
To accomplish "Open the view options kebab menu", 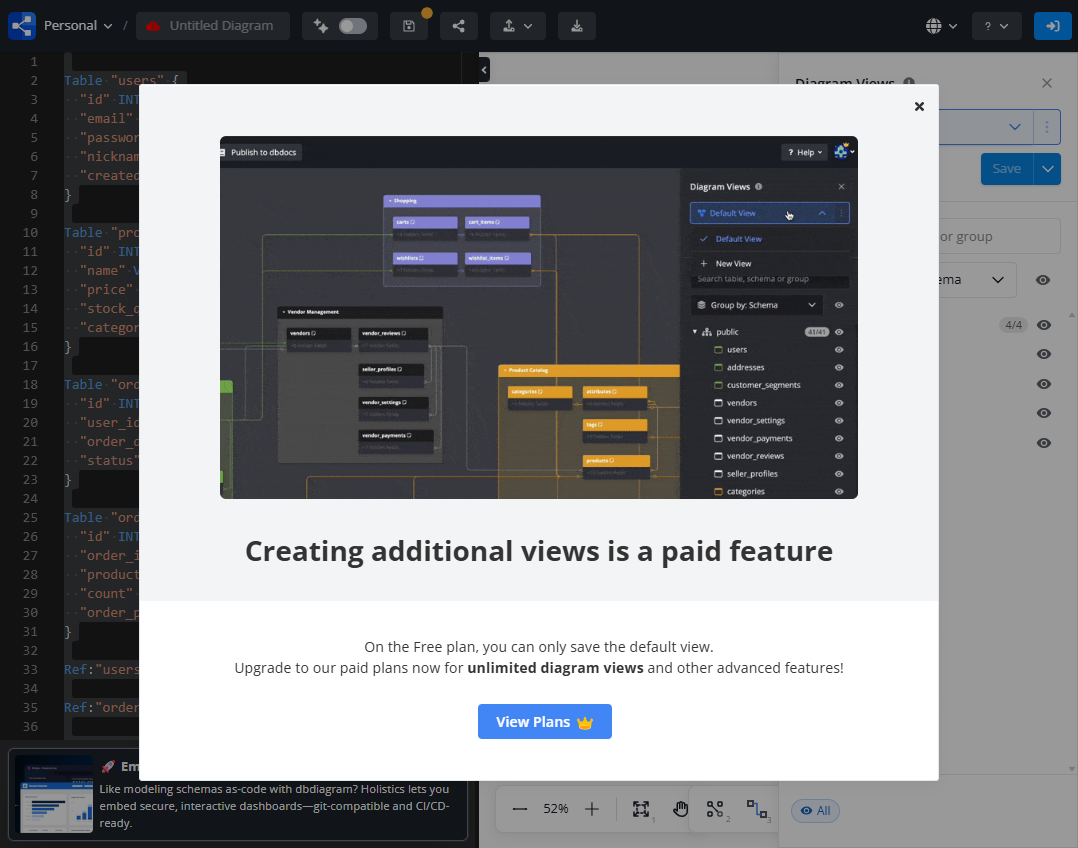I will (x=1047, y=127).
